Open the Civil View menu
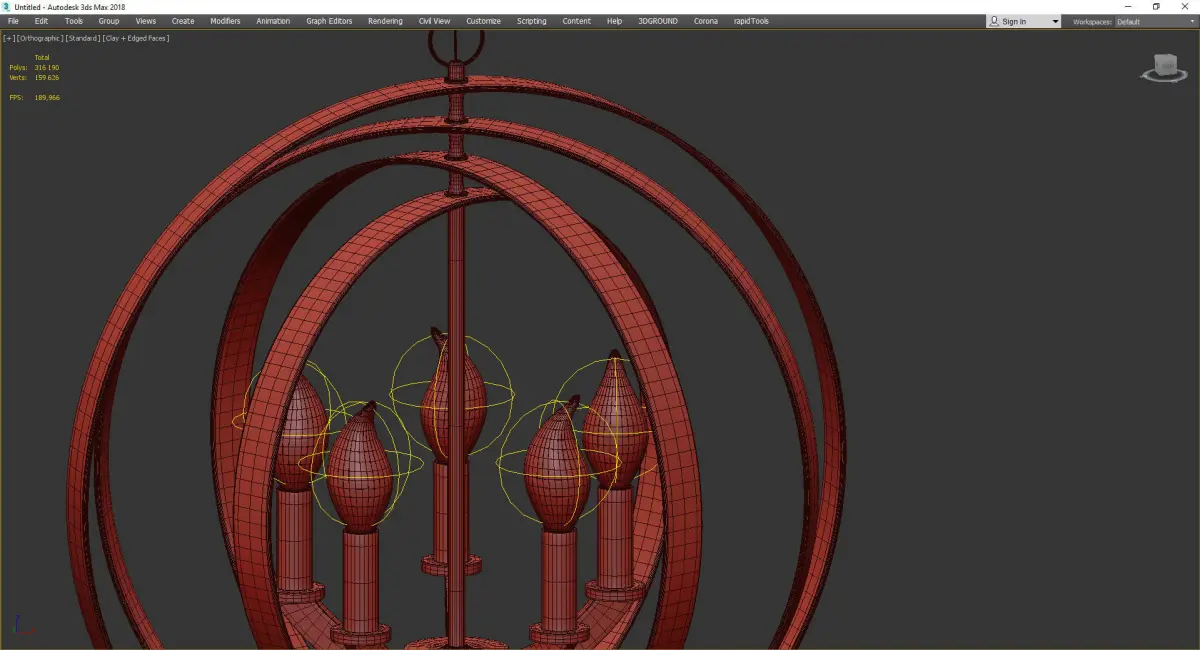The image size is (1200, 650). point(434,21)
